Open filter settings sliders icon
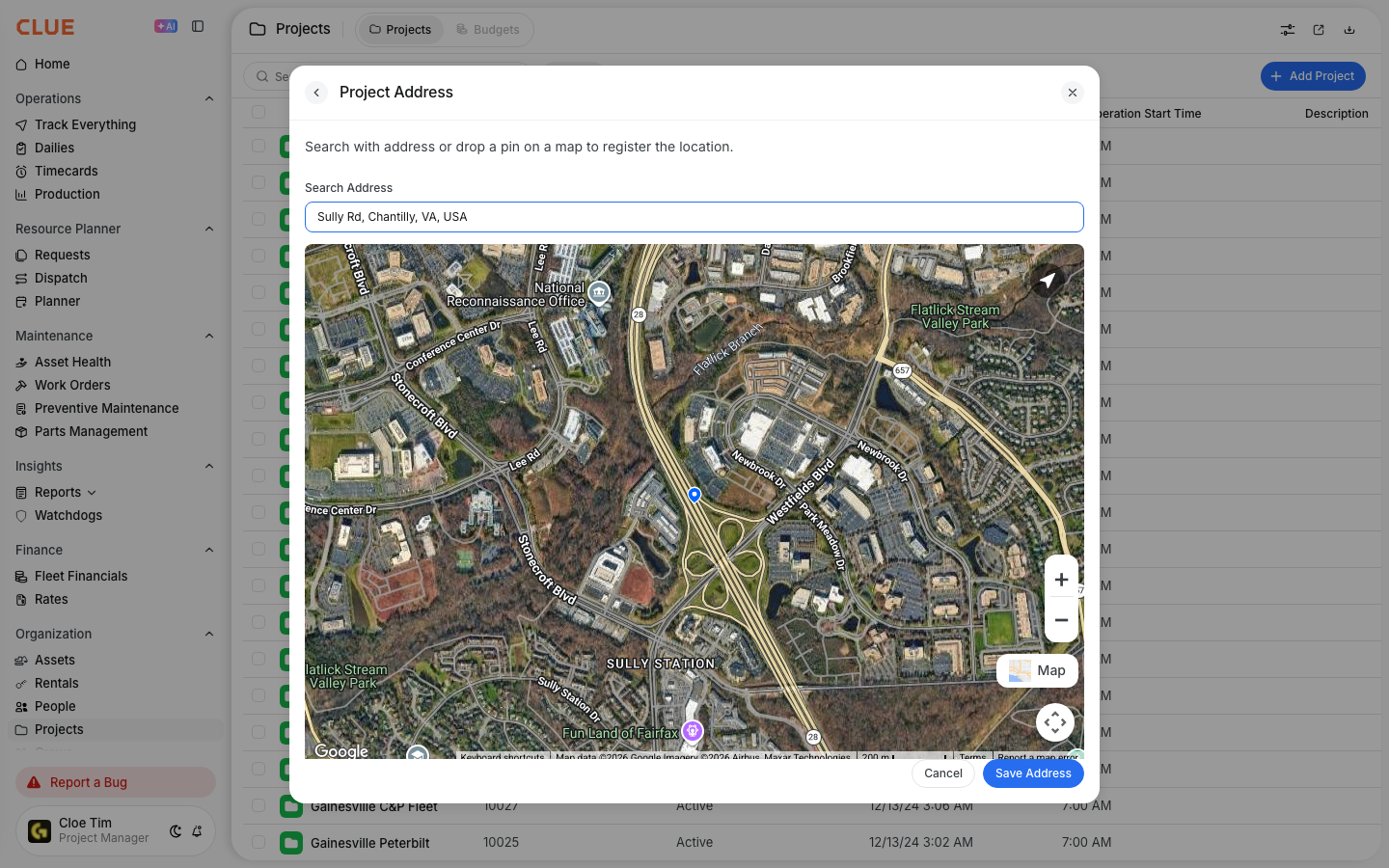Viewport: 1389px width, 868px height. pyautogui.click(x=1288, y=30)
